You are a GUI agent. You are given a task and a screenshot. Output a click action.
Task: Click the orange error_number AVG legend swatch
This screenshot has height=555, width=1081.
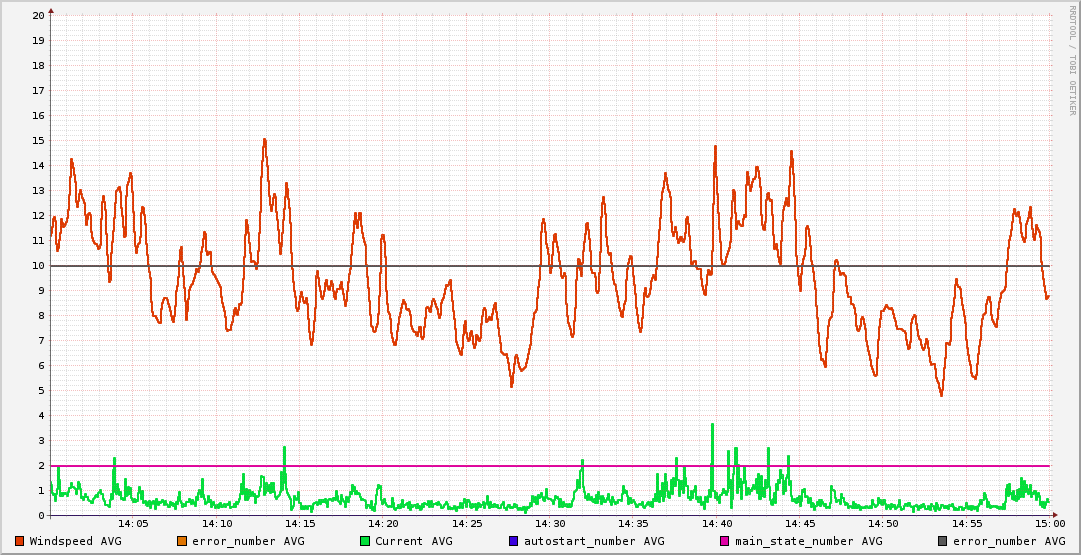(182, 541)
